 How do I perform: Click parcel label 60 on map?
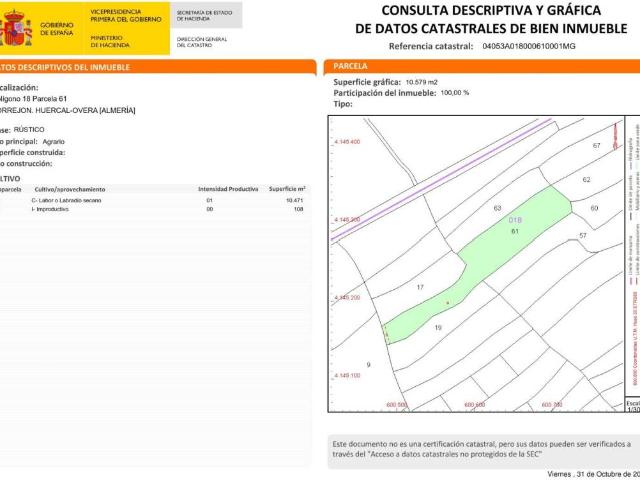(x=594, y=208)
